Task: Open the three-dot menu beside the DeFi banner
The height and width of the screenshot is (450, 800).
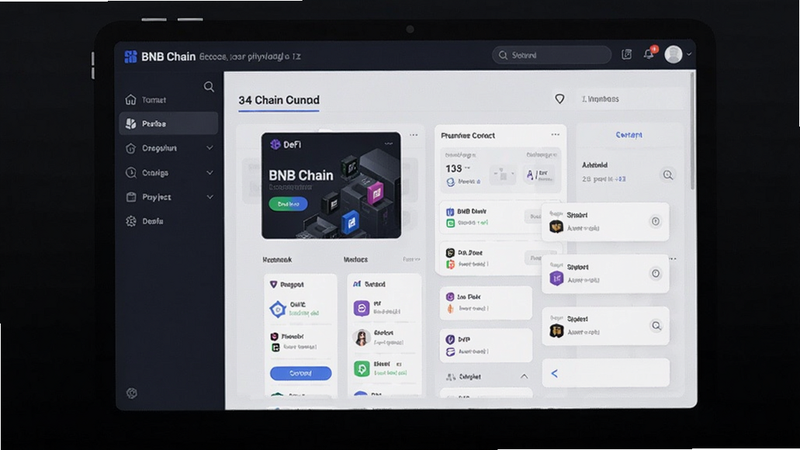Action: [413, 135]
